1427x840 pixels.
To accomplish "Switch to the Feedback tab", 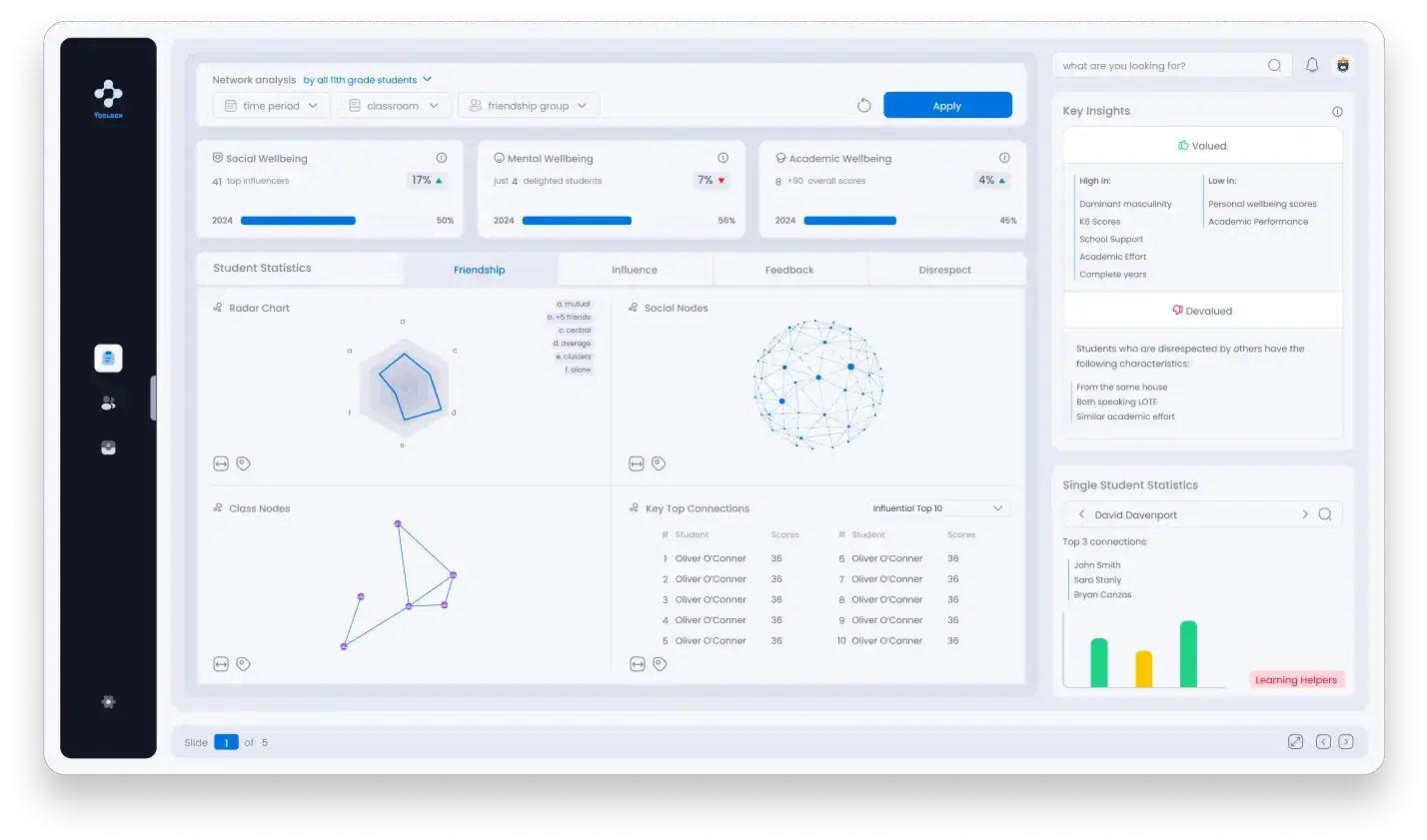I will [789, 270].
